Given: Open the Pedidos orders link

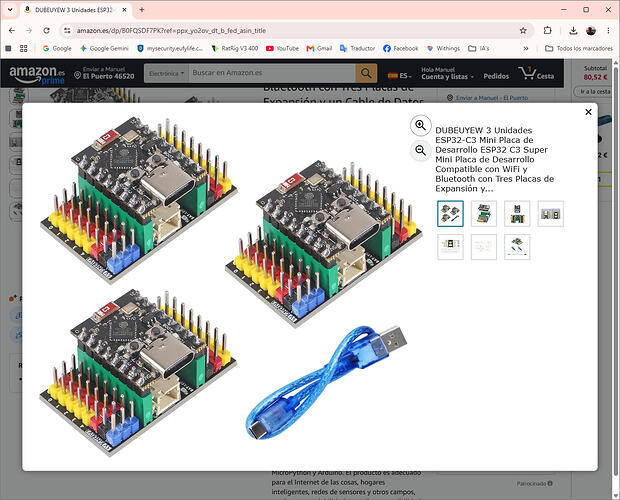Looking at the screenshot, I should point(496,76).
